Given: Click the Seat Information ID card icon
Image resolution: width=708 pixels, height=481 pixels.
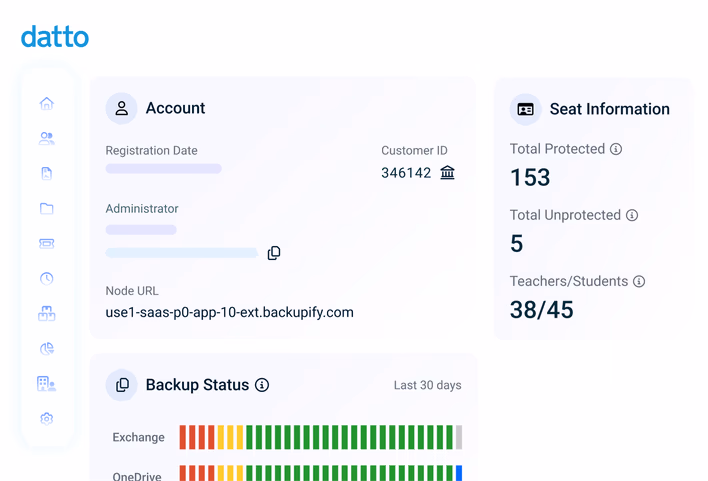Looking at the screenshot, I should tap(526, 109).
